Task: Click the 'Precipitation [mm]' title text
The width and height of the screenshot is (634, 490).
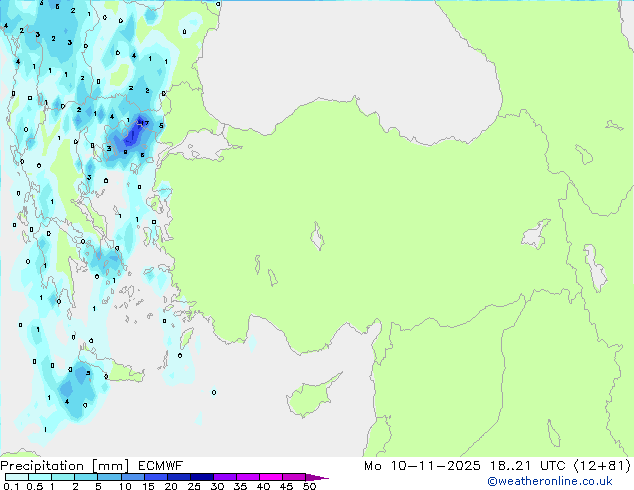Action: (65, 466)
